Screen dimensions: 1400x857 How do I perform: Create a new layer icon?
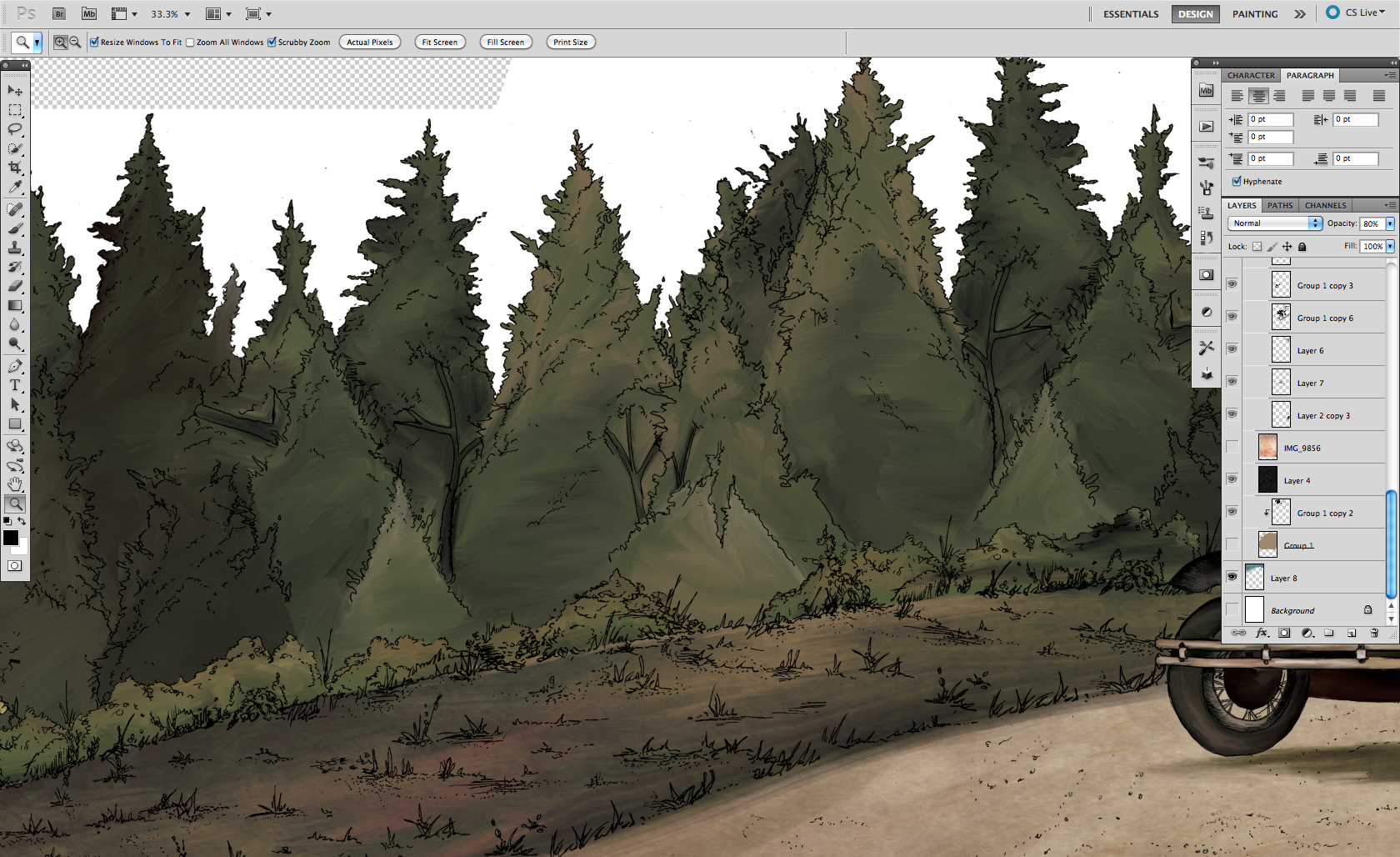(1352, 634)
